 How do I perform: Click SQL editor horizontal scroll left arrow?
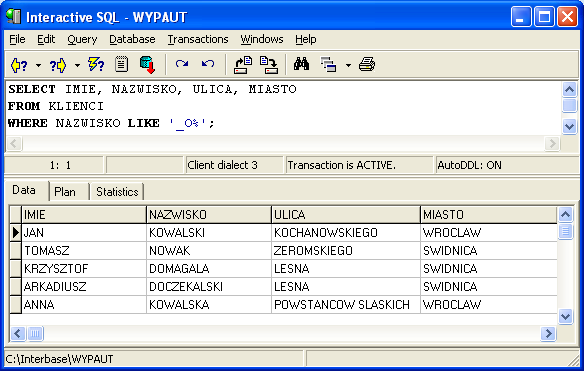pos(15,143)
